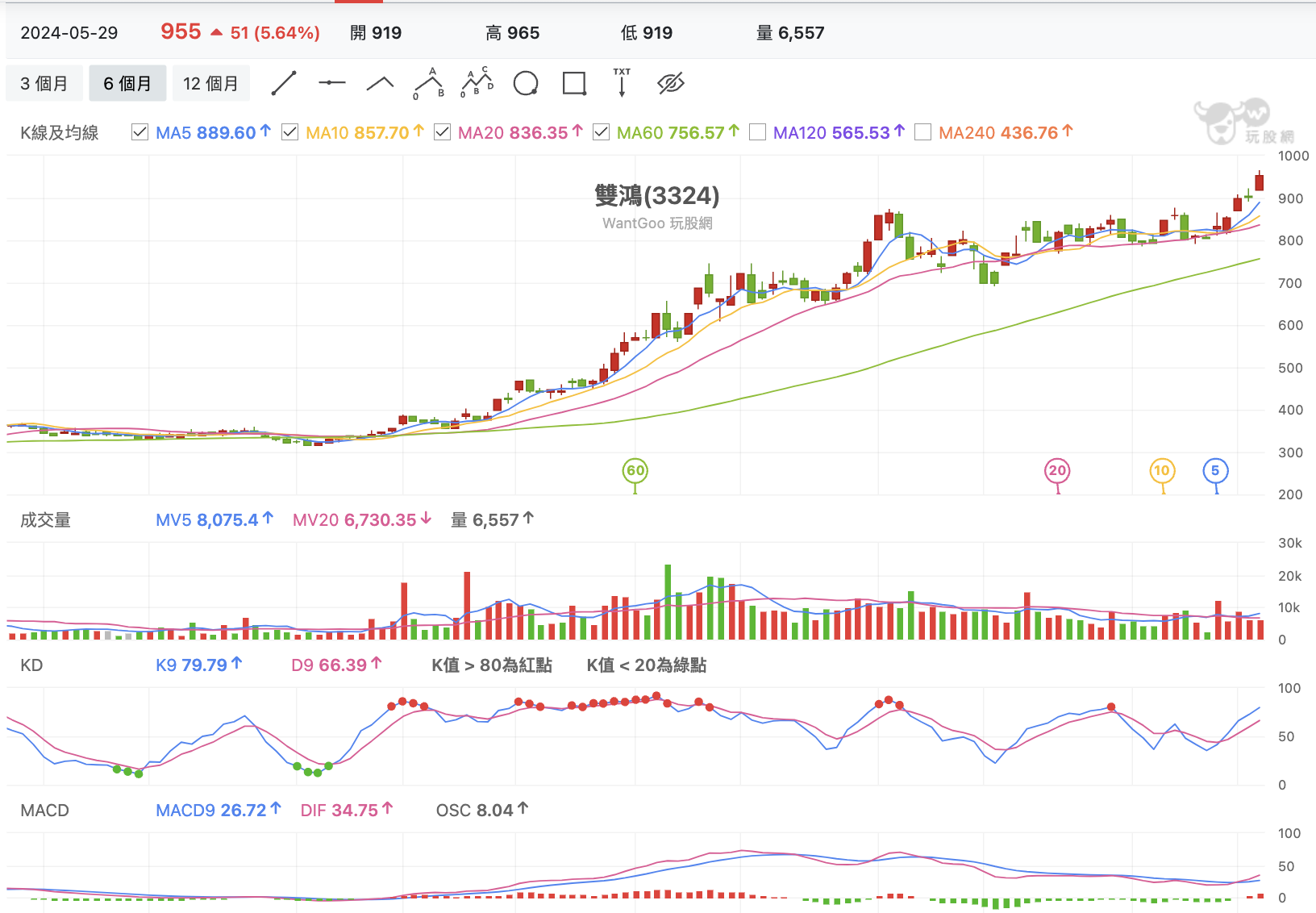
Task: Click the K值 < 20為綠點 legend
Action: click(647, 665)
